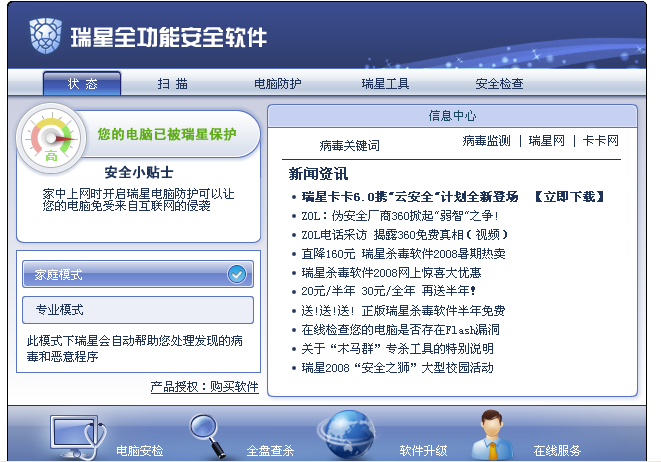Click 产品授权：购买软件 link
The image size is (661, 462).
pyautogui.click(x=204, y=387)
